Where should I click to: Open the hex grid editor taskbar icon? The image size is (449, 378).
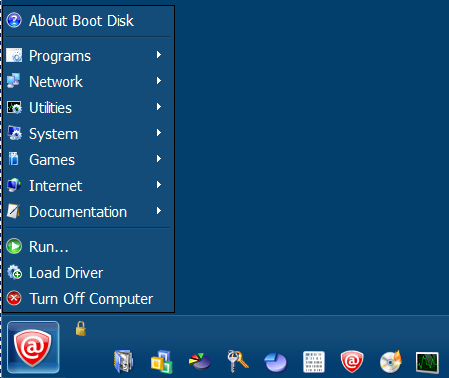314,362
